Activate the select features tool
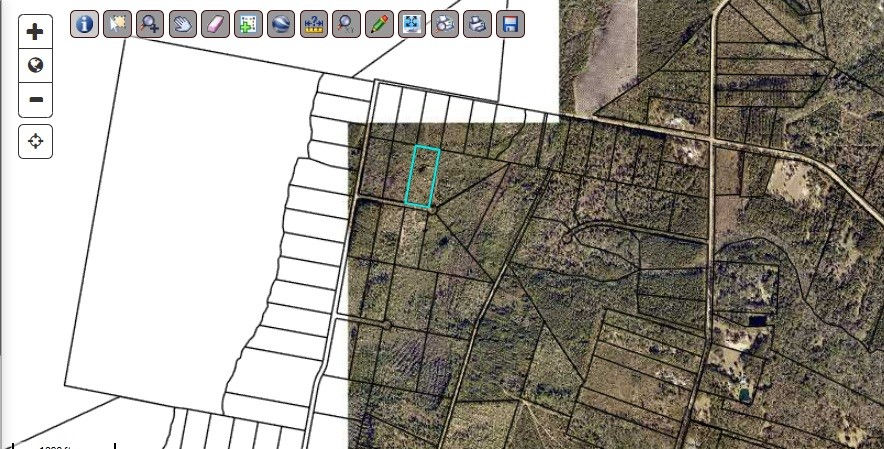 point(117,24)
